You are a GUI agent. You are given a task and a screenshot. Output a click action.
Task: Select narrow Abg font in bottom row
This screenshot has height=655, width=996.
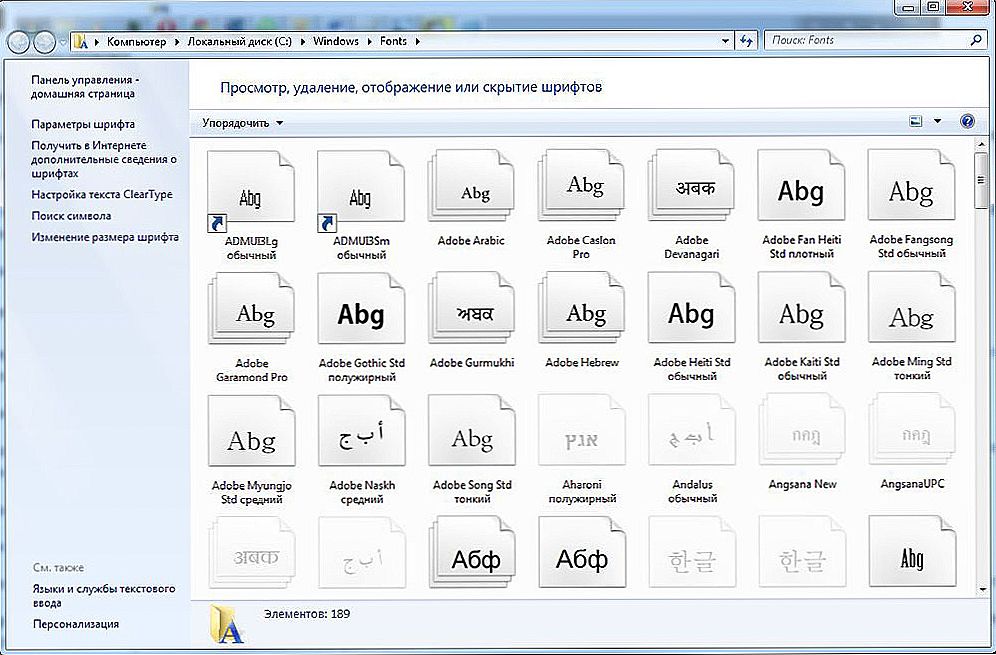click(x=912, y=551)
